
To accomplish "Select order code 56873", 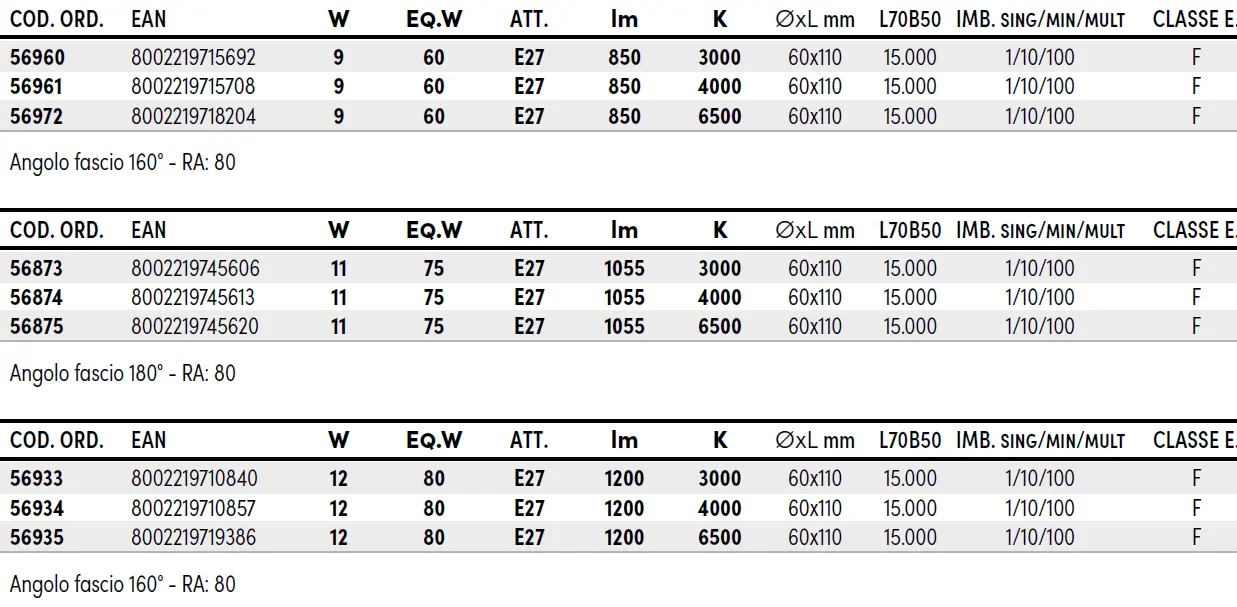I will pos(36,268).
